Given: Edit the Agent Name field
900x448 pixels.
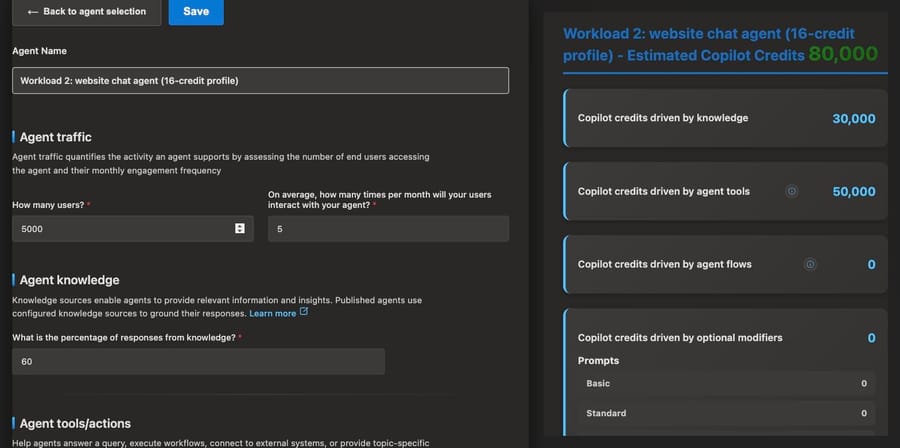Looking at the screenshot, I should tap(260, 81).
